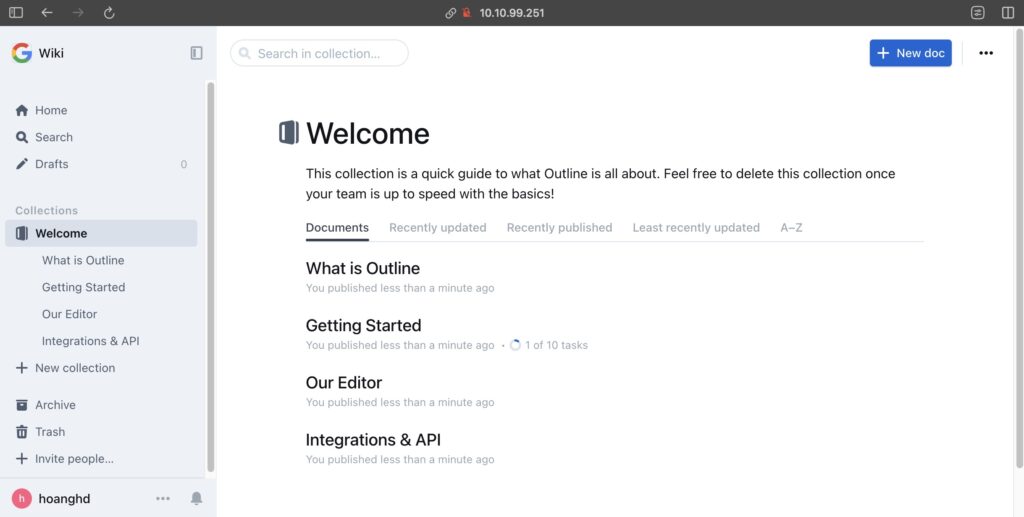Switch to Recently published tab
The width and height of the screenshot is (1024, 517).
tap(560, 228)
